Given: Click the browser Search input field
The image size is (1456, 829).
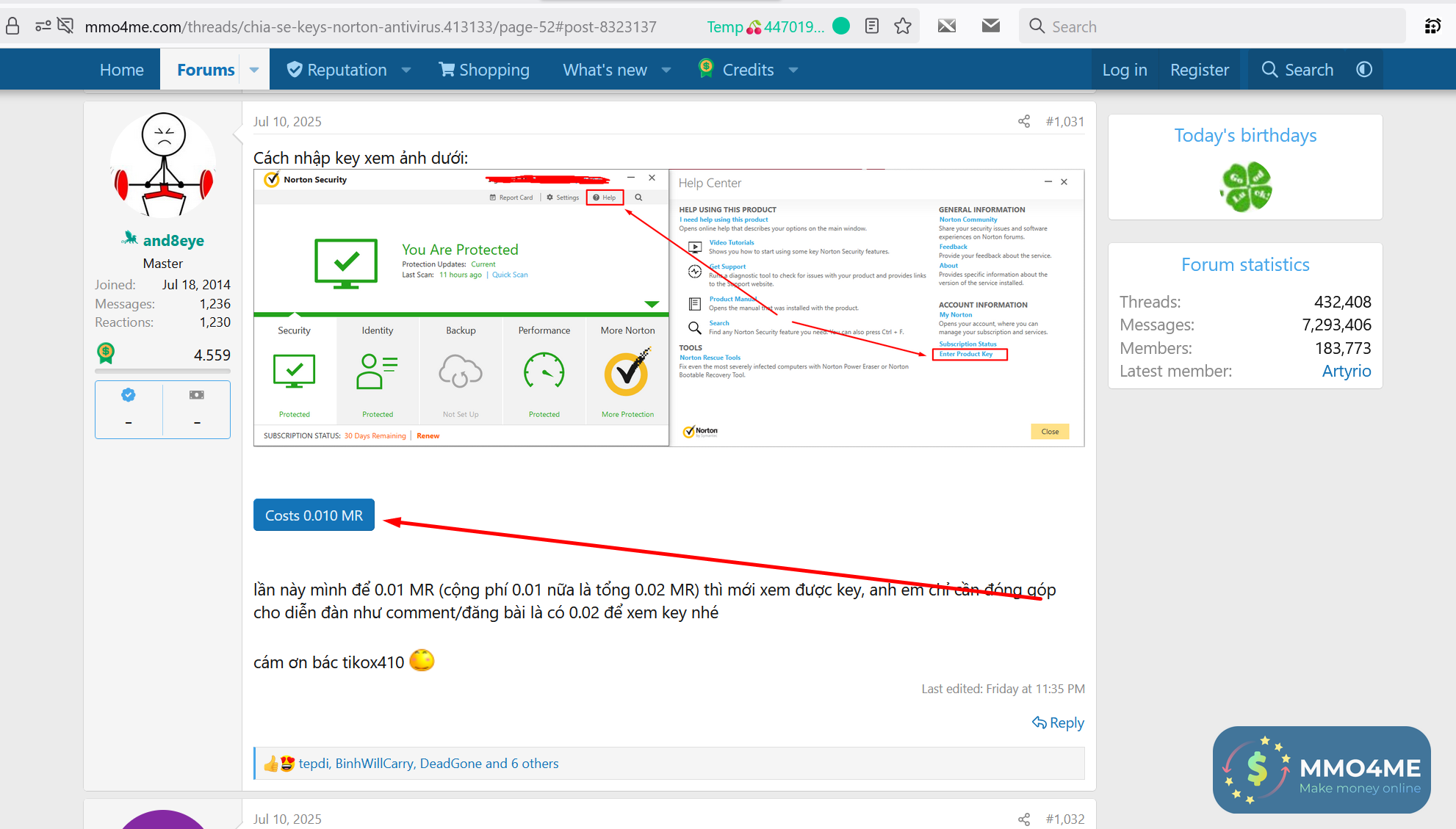Looking at the screenshot, I should (x=1212, y=26).
